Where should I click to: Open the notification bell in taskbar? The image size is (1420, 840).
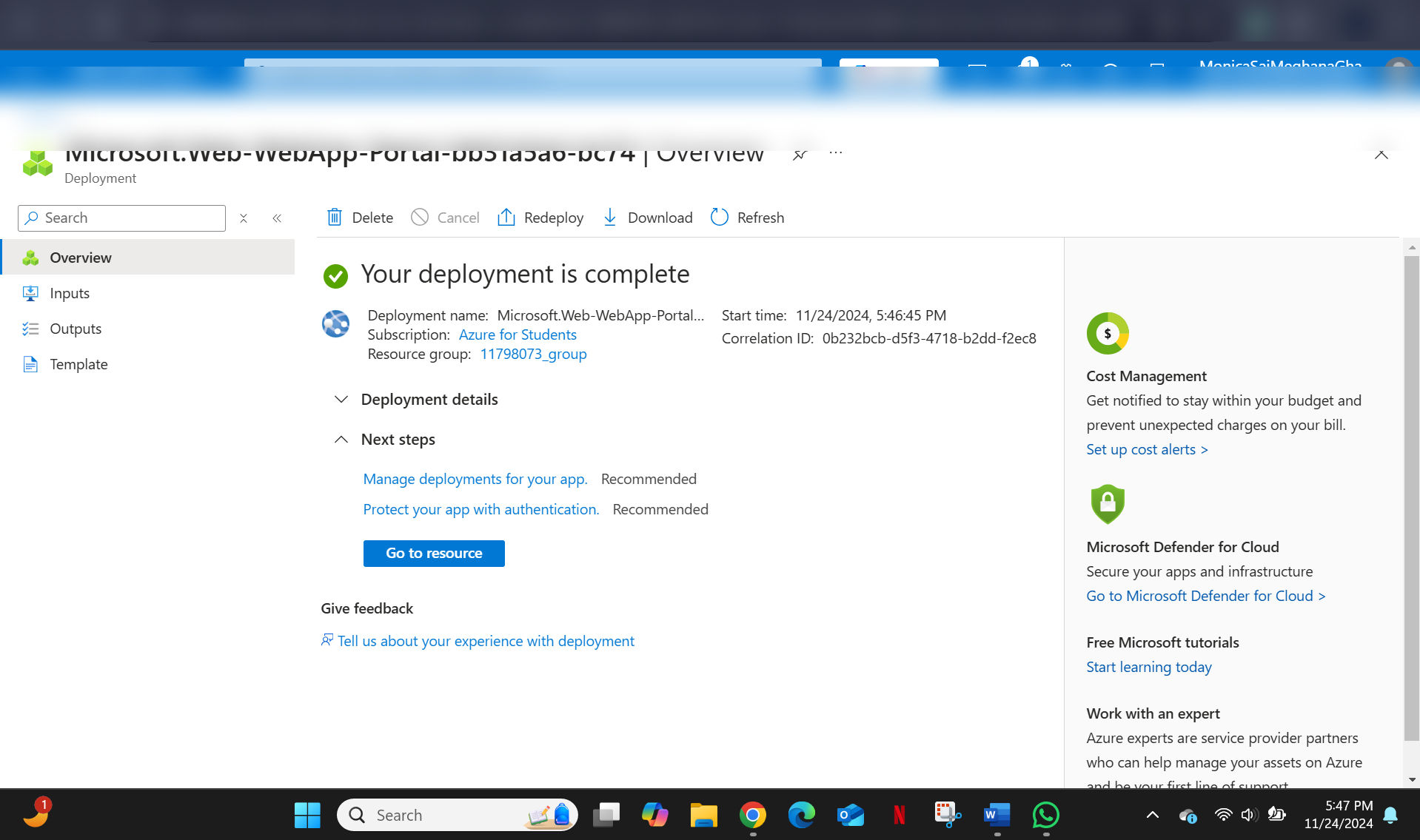pyautogui.click(x=1390, y=815)
